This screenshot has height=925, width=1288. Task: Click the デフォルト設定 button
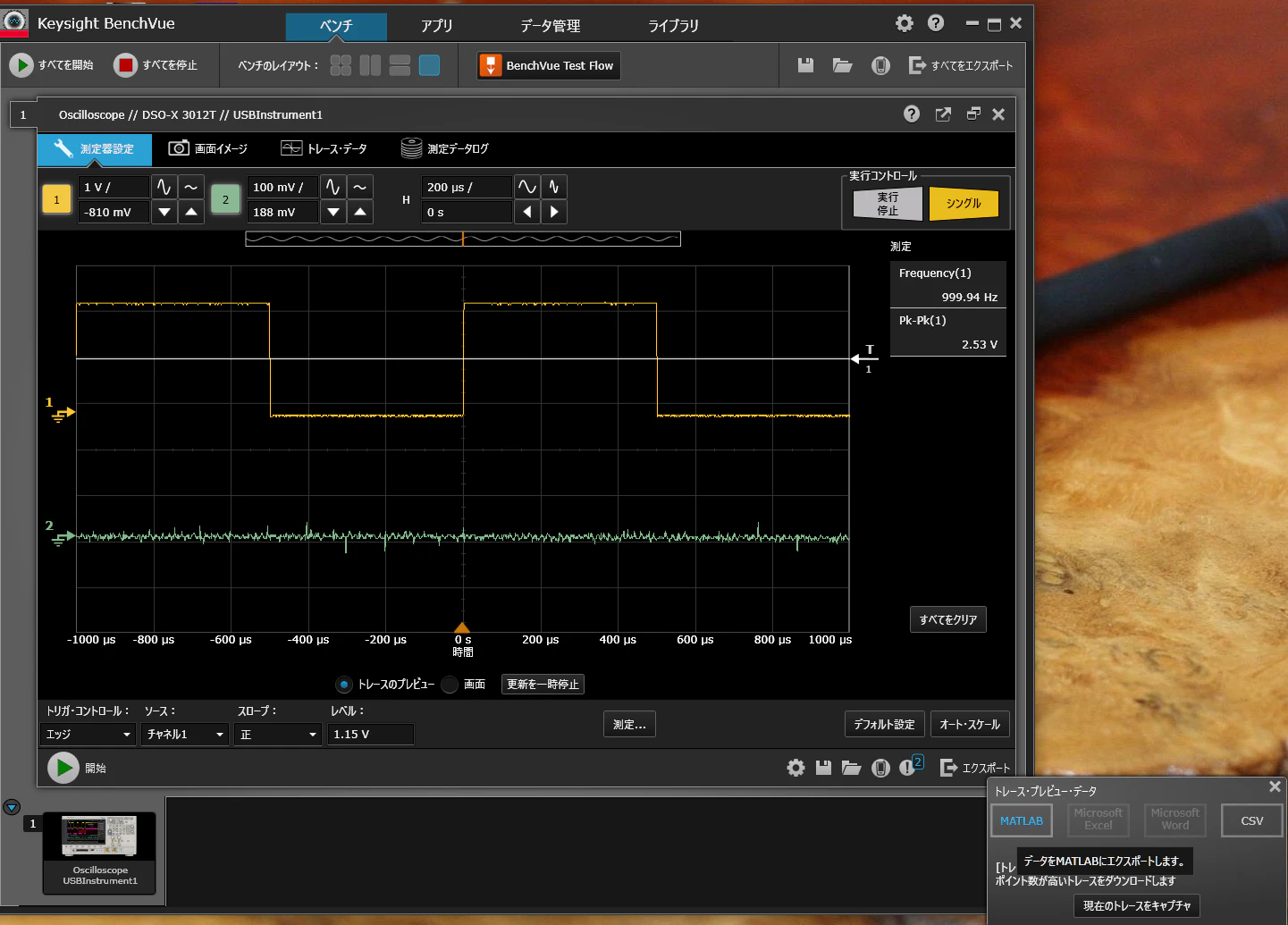tap(884, 724)
